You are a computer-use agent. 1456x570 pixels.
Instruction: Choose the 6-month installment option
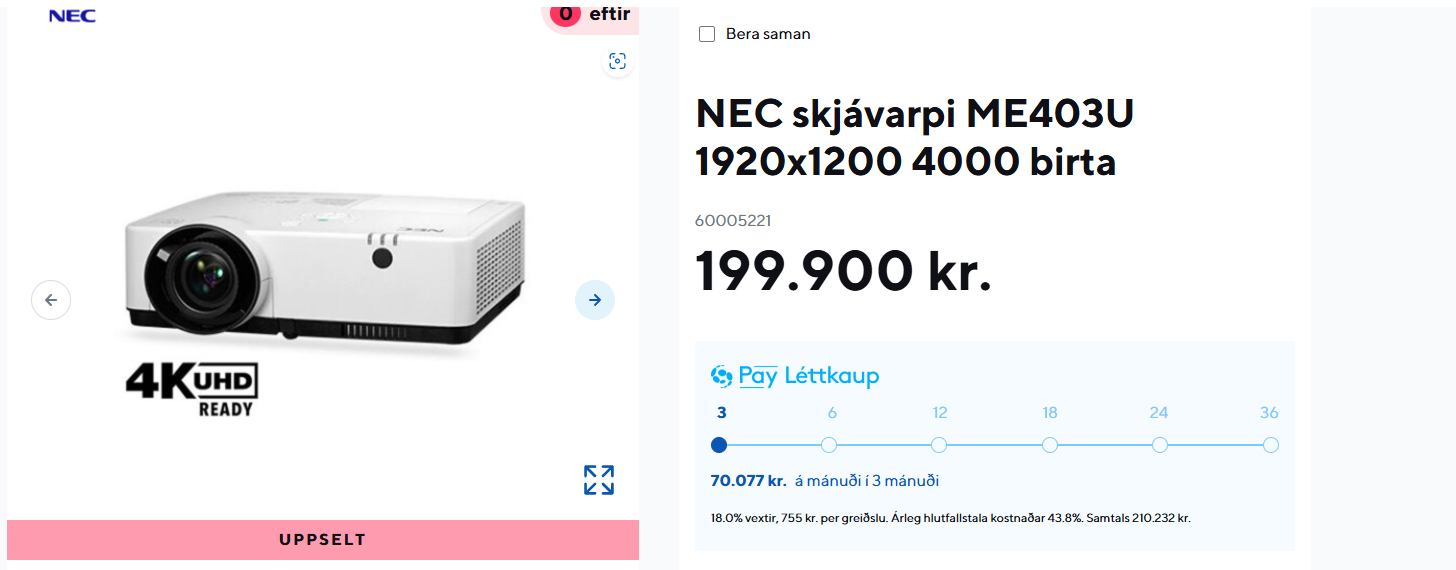coord(829,445)
